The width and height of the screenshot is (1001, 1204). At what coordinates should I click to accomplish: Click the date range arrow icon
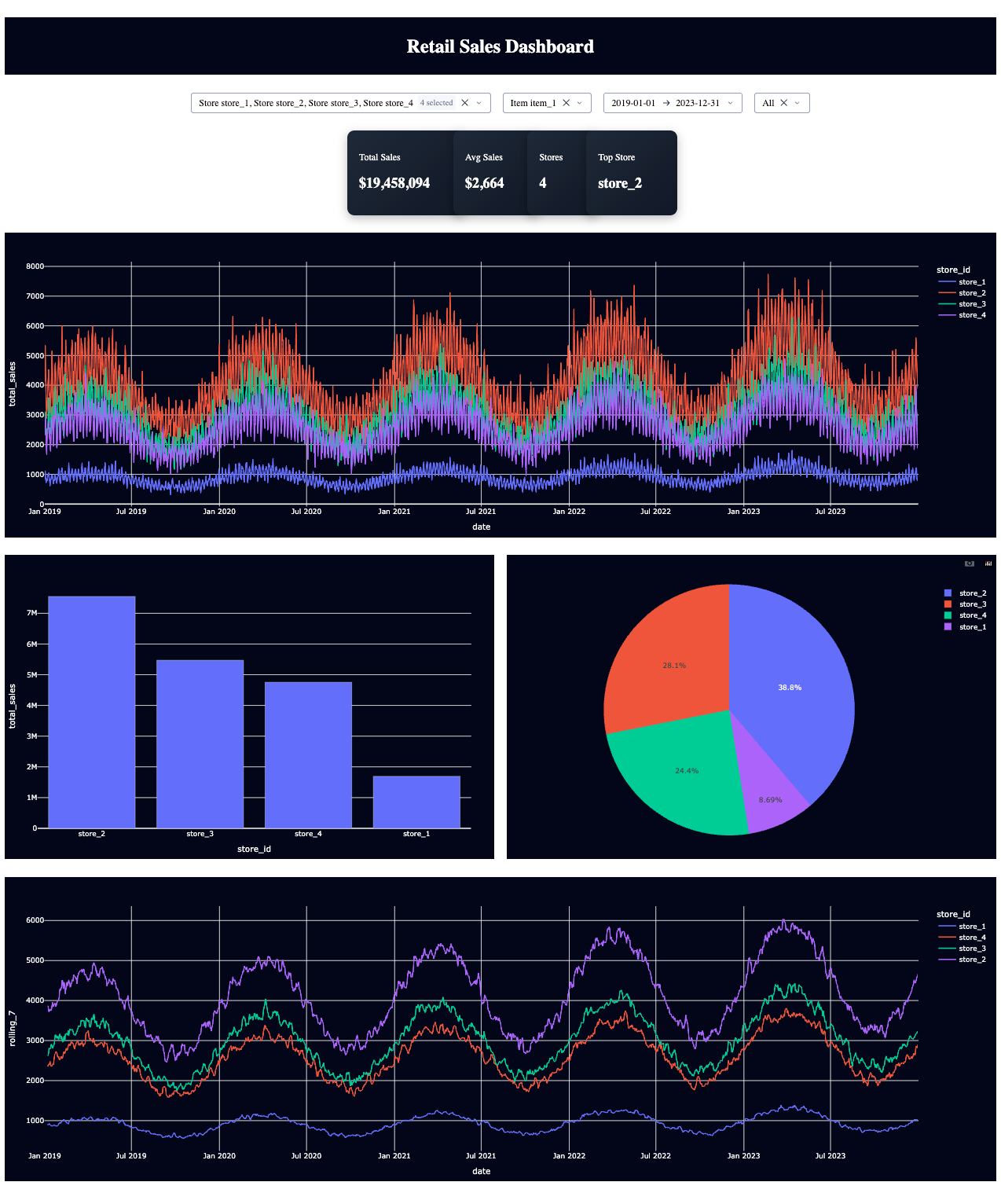pyautogui.click(x=666, y=103)
